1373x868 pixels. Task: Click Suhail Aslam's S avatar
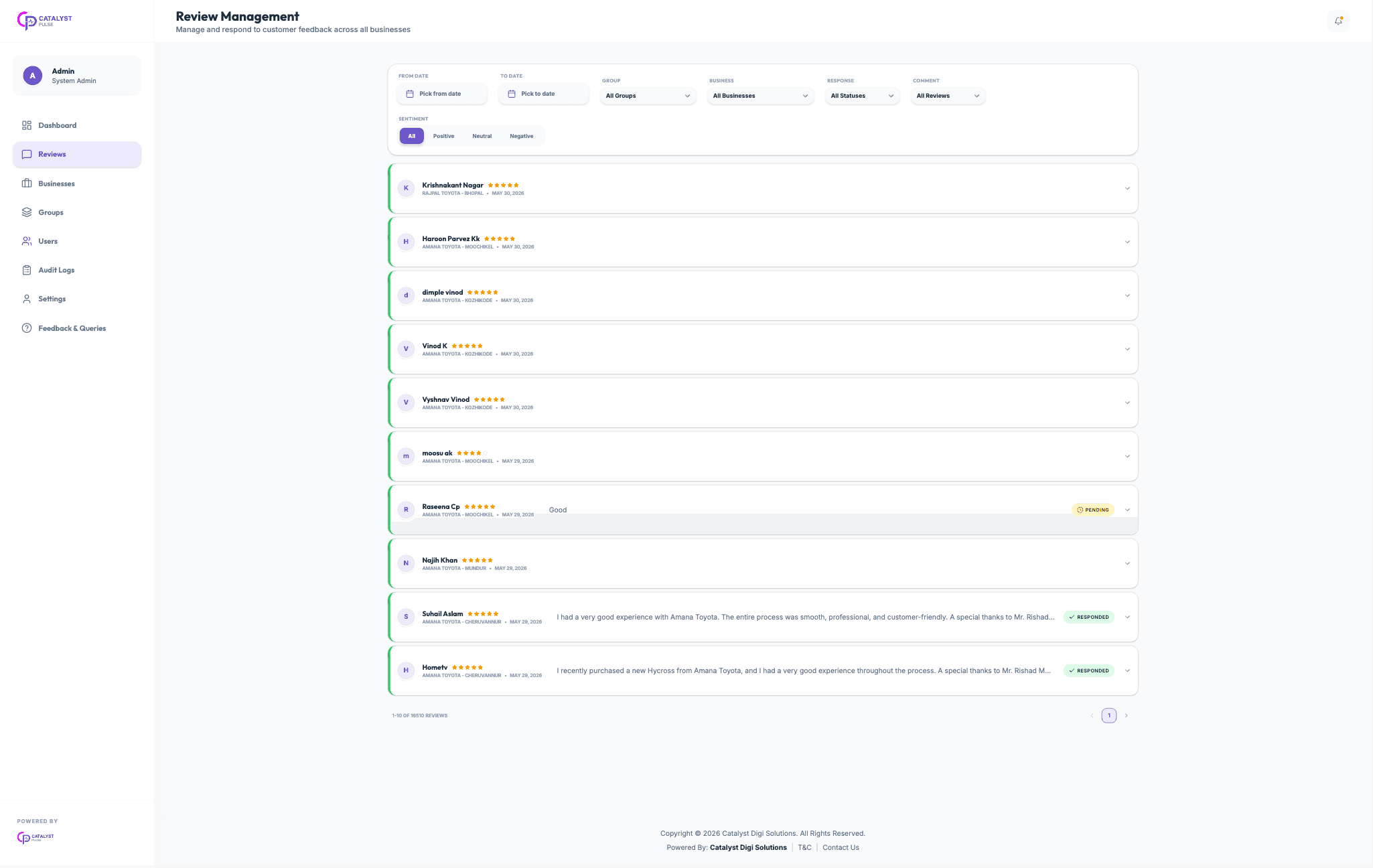(x=406, y=617)
